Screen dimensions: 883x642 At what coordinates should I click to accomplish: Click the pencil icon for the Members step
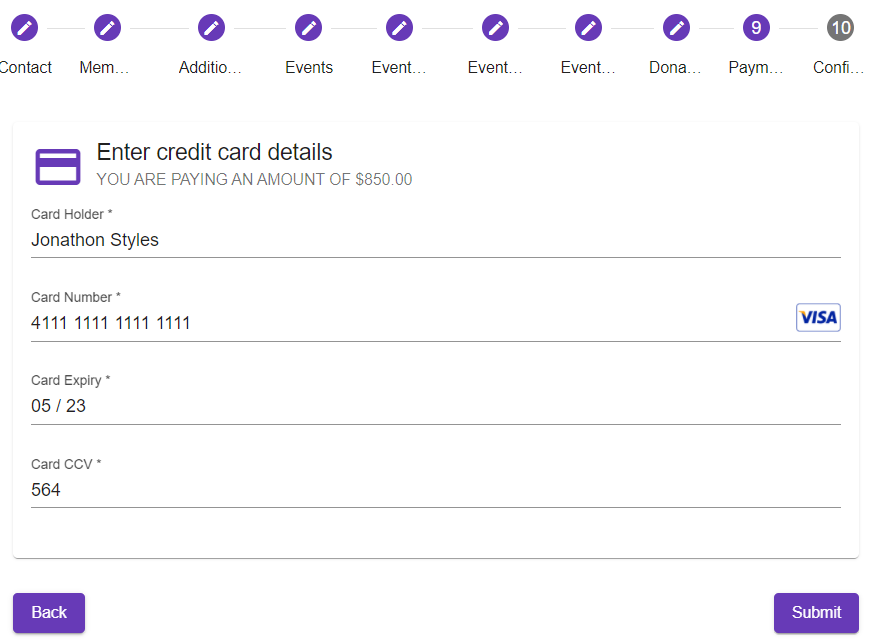click(107, 27)
